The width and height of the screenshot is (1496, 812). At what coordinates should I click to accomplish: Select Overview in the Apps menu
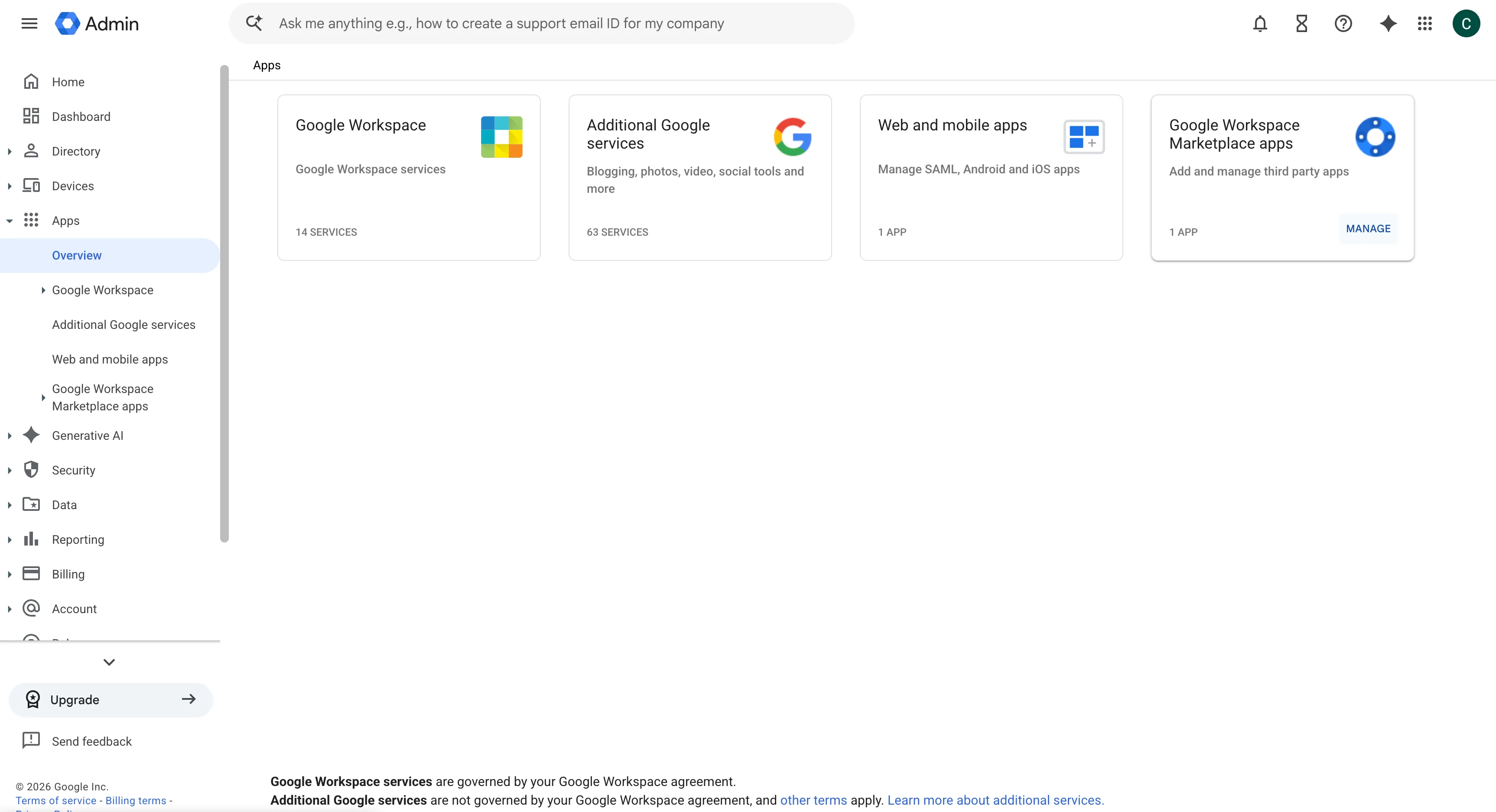pos(109,255)
